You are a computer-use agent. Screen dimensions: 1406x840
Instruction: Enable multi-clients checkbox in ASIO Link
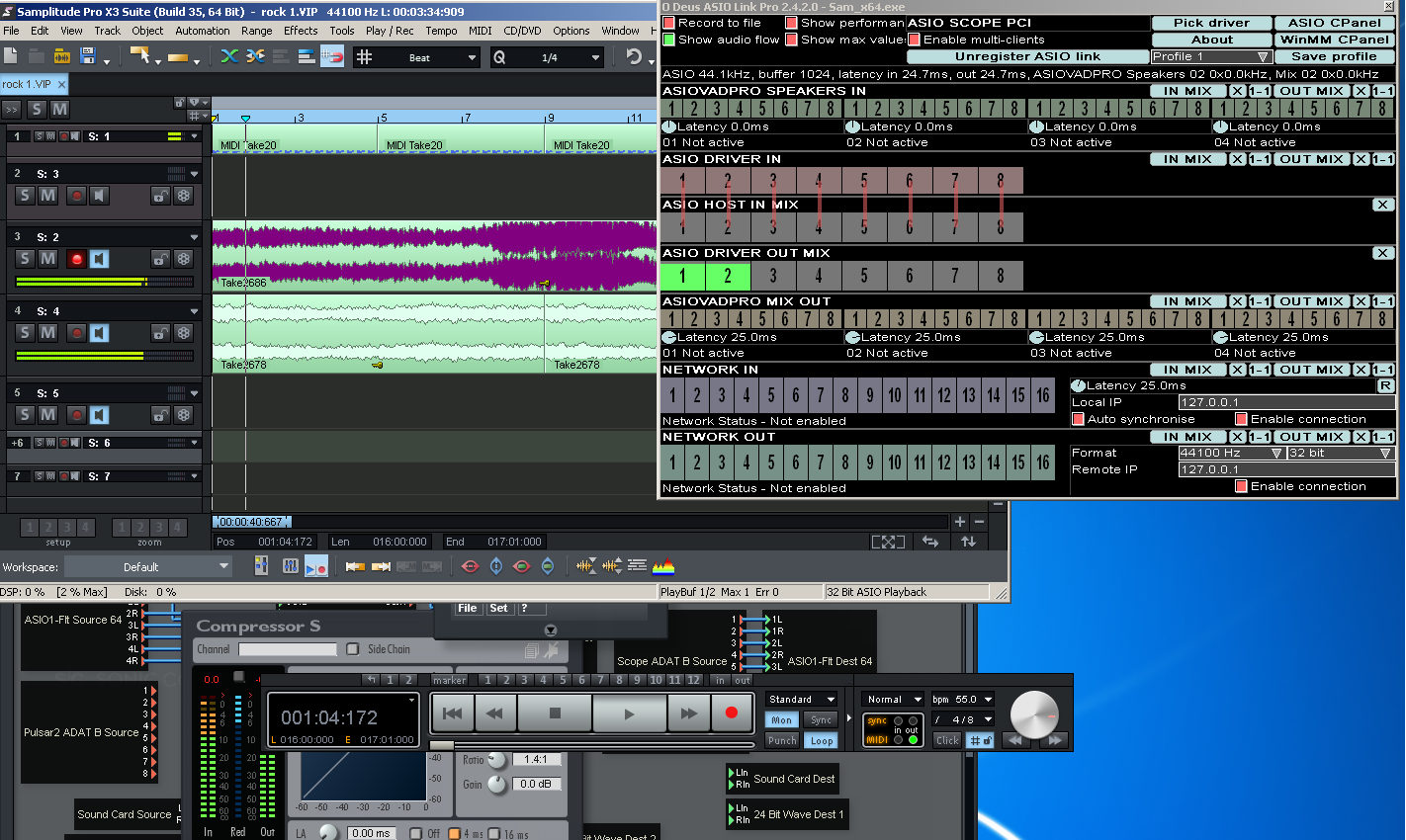(915, 40)
